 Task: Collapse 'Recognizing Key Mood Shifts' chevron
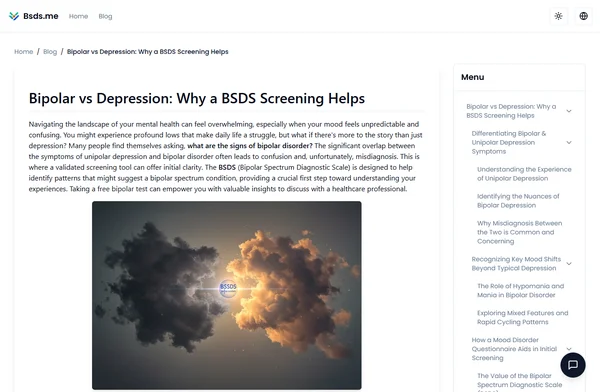pos(569,264)
